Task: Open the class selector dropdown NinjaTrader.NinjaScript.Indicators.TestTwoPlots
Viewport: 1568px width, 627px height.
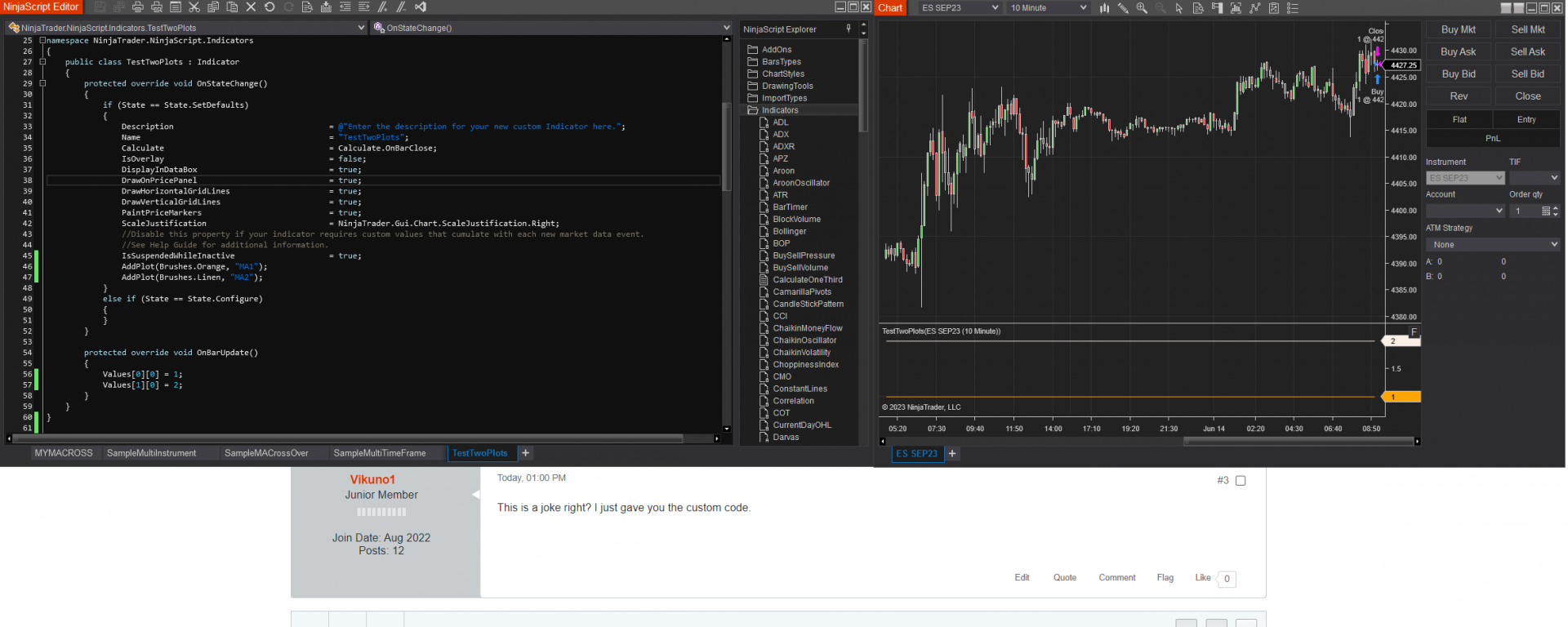Action: 187,28
